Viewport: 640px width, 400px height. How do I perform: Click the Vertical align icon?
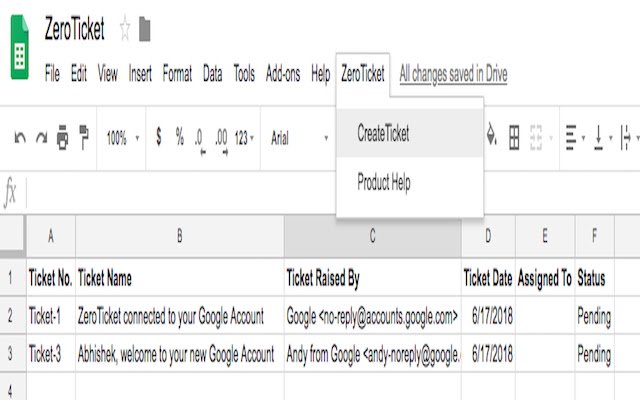(598, 138)
